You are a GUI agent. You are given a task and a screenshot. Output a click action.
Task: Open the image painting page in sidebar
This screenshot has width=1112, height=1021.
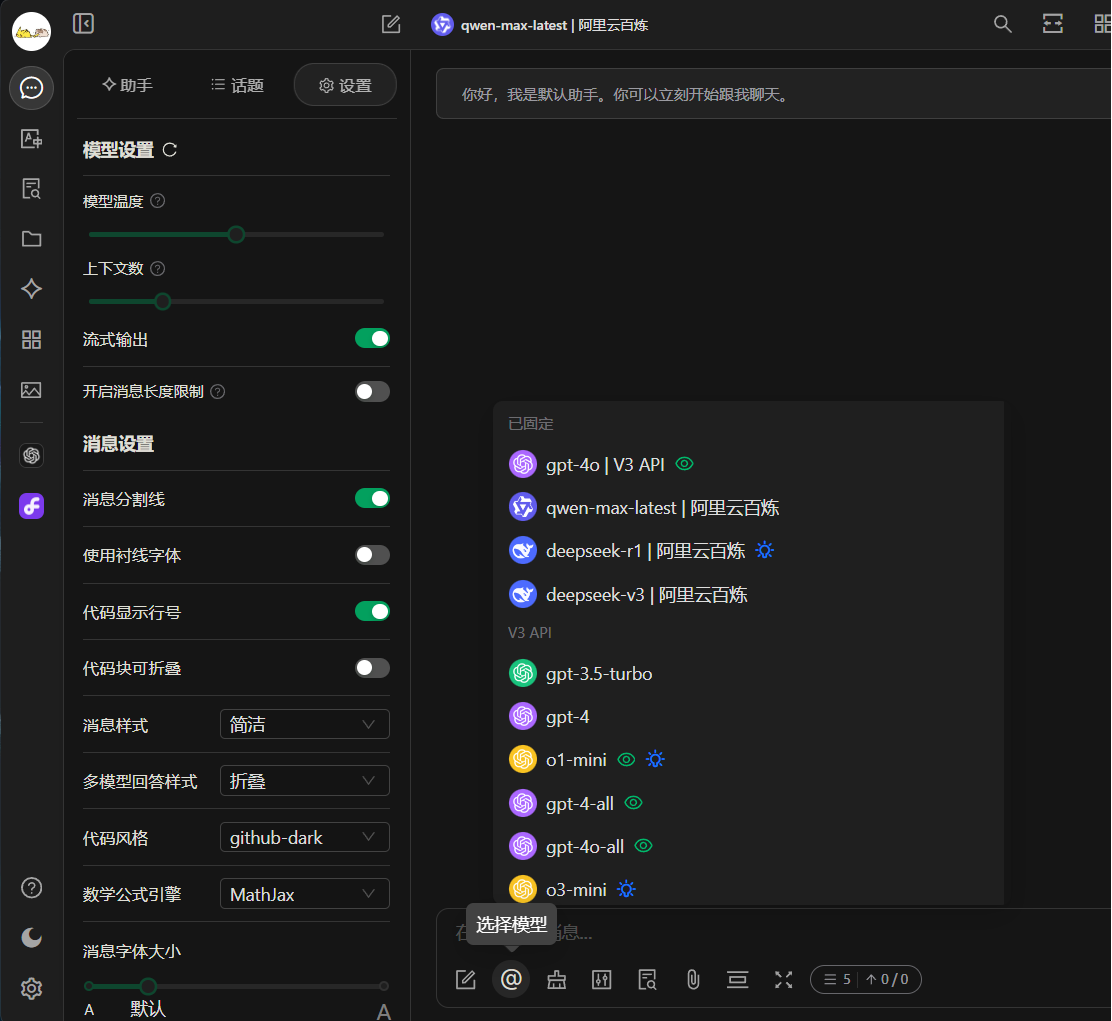point(31,390)
